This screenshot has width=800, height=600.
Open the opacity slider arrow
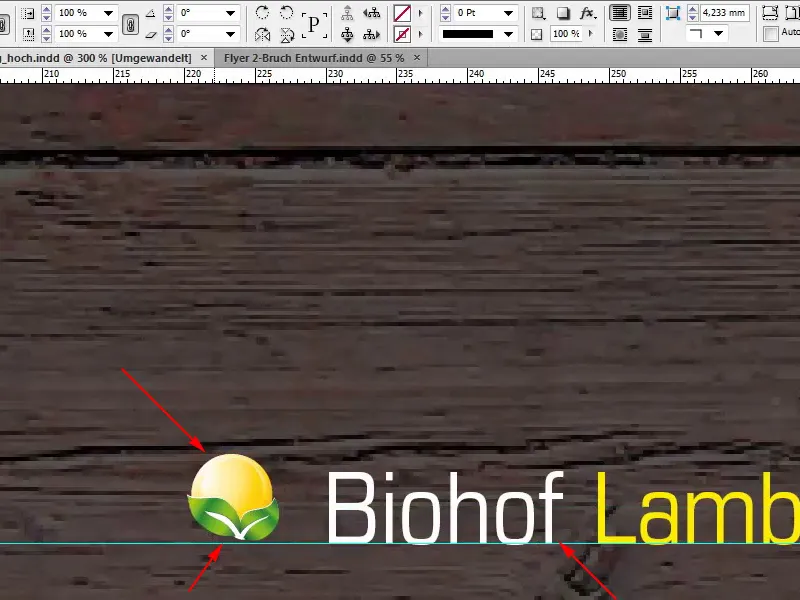591,34
